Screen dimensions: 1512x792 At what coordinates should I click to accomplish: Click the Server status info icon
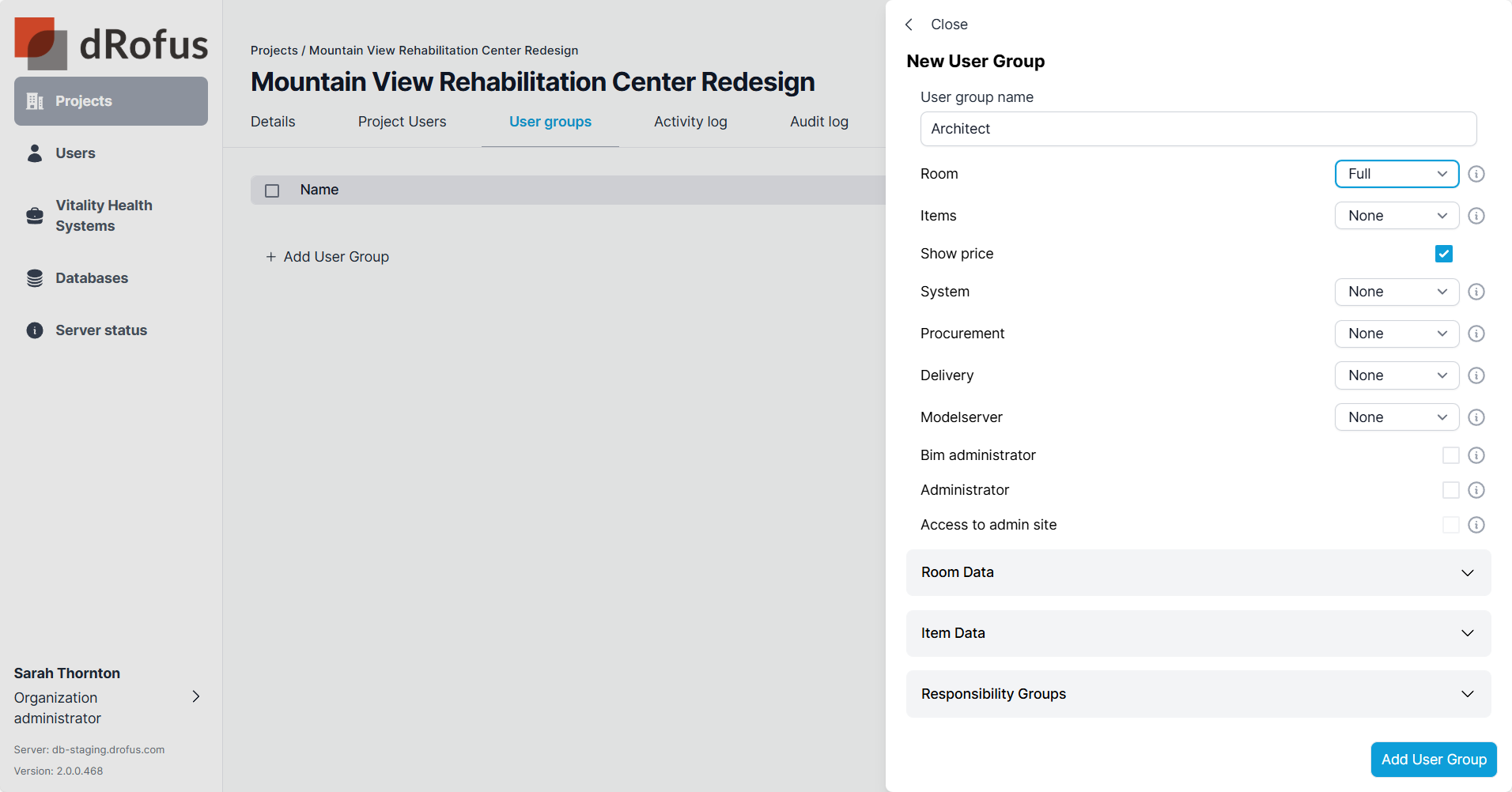pyautogui.click(x=35, y=330)
